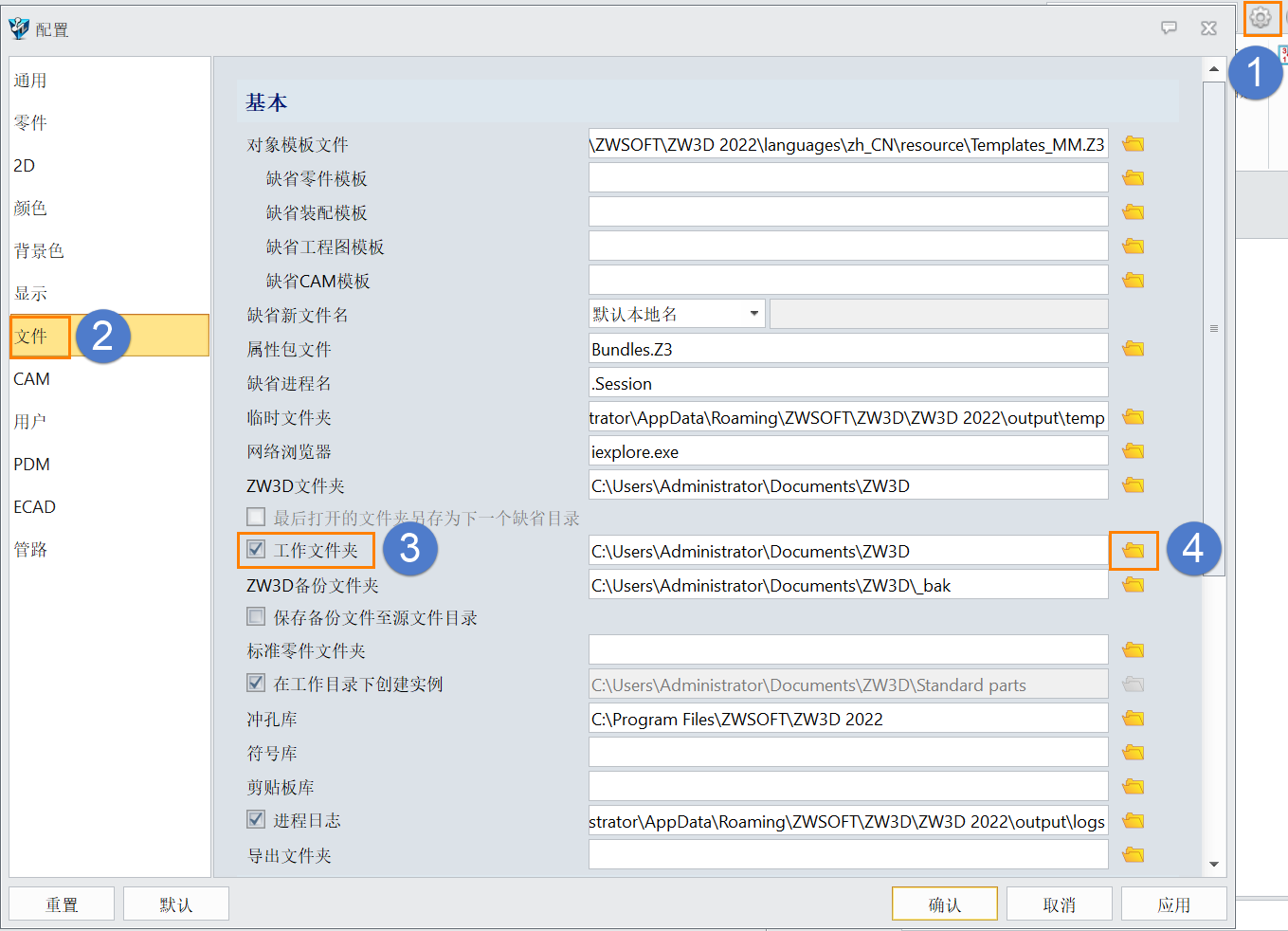Image resolution: width=1288 pixels, height=931 pixels.
Task: Select the CAM category
Action: [x=110, y=379]
